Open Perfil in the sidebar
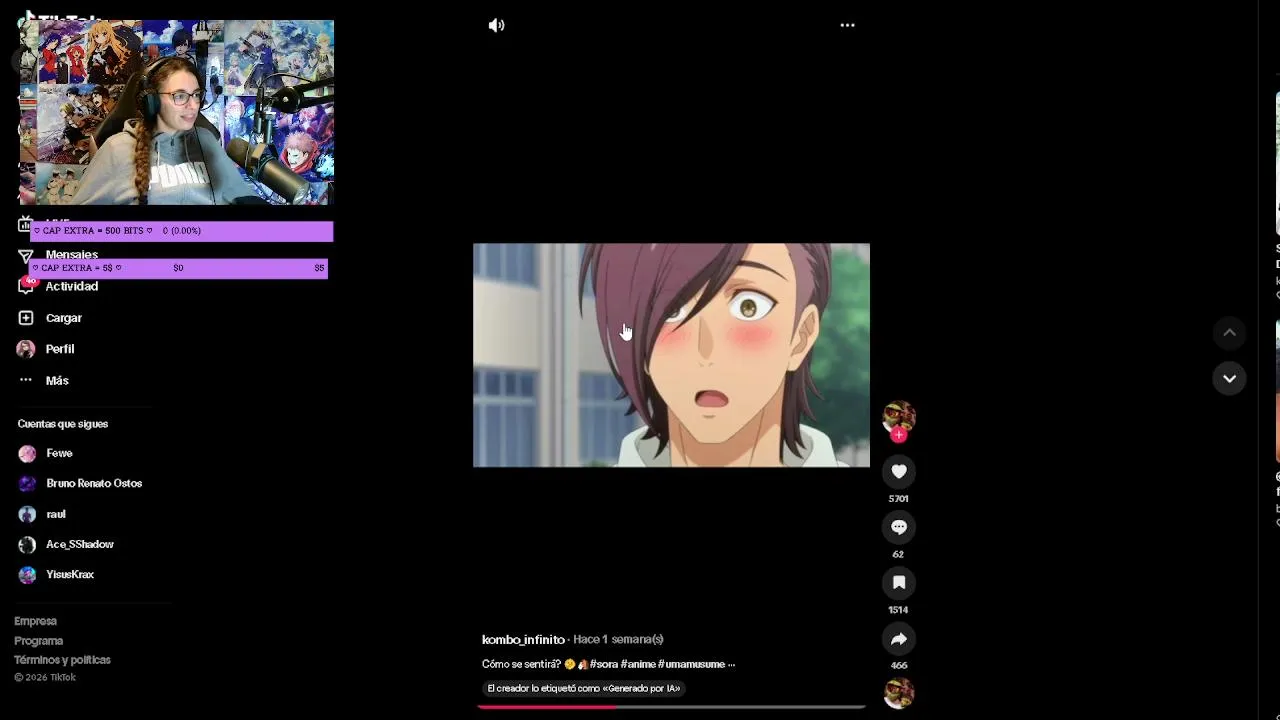The height and width of the screenshot is (720, 1280). click(x=60, y=349)
